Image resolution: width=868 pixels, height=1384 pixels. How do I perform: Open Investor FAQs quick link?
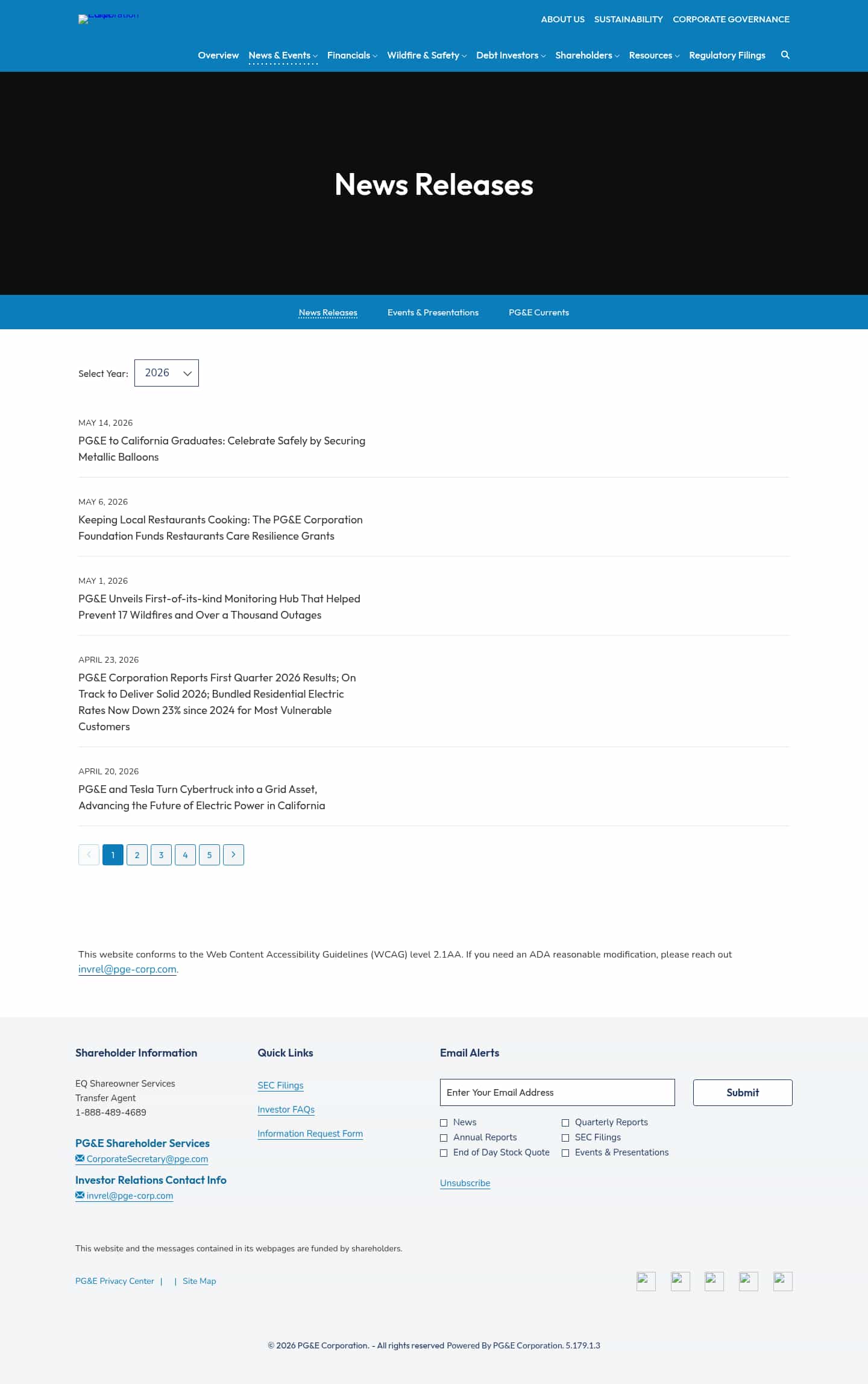[286, 1110]
